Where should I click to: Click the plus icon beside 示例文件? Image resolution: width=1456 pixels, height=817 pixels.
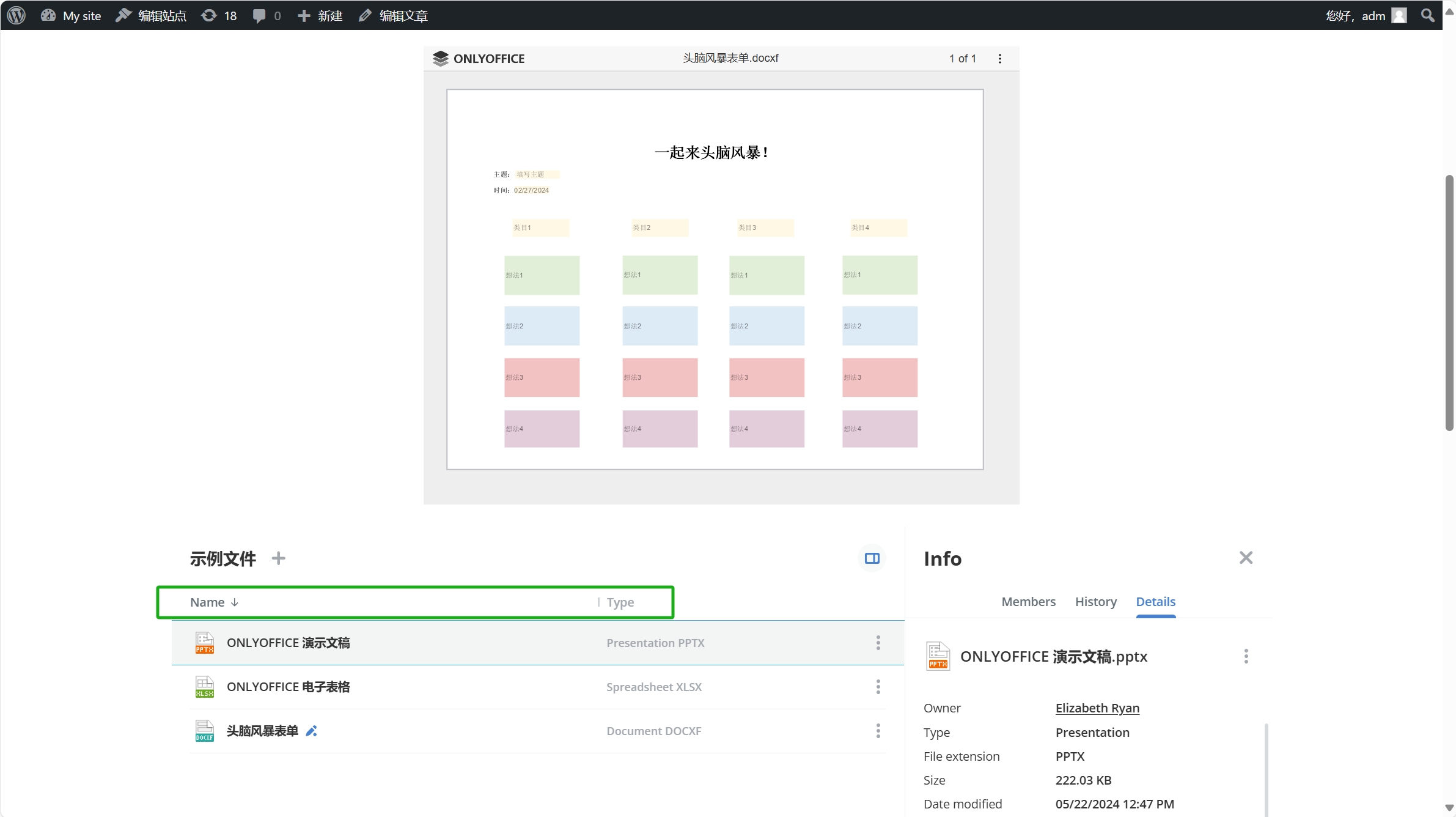point(278,558)
